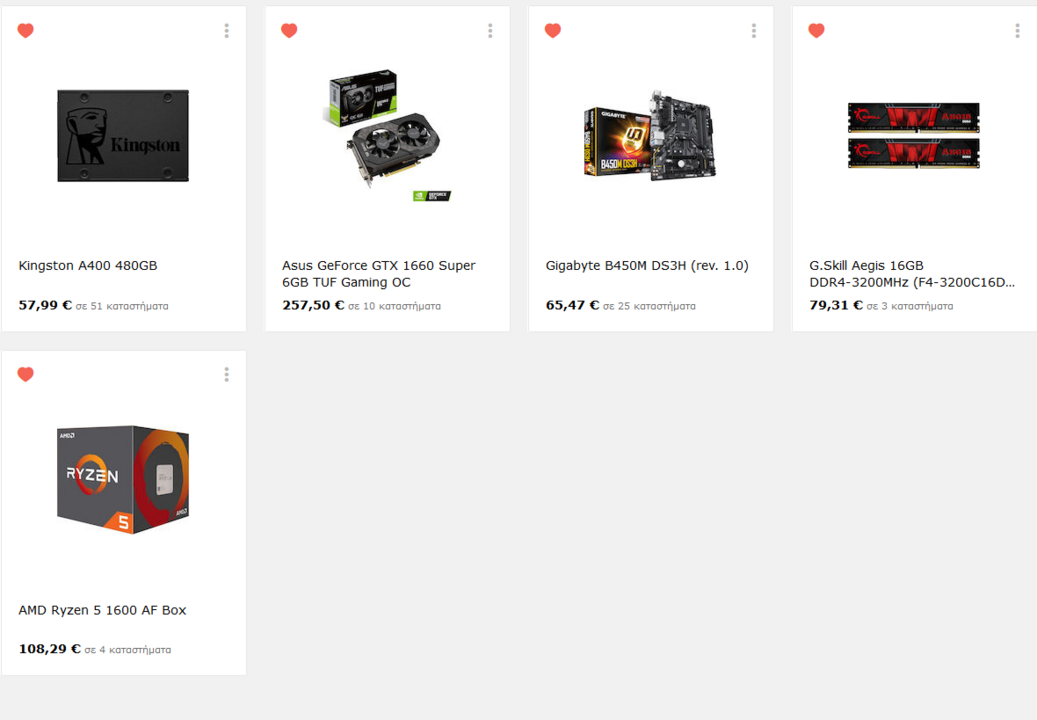The width and height of the screenshot is (1037, 720).
Task: Open more options for G.Skill Aegis card
Action: pyautogui.click(x=1017, y=30)
